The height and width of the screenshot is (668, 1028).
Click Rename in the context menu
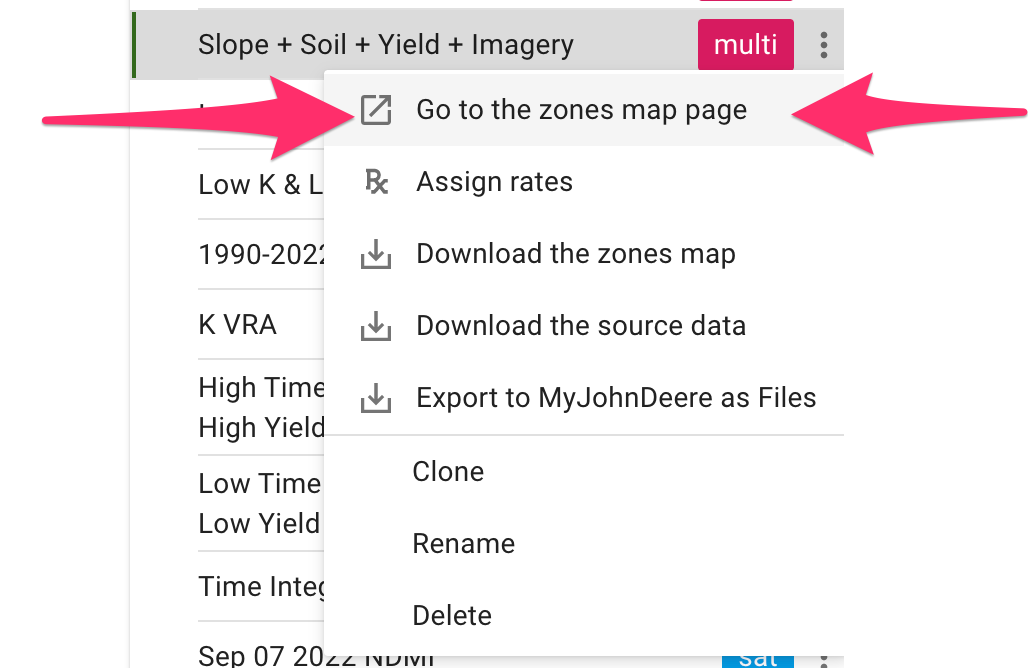463,543
